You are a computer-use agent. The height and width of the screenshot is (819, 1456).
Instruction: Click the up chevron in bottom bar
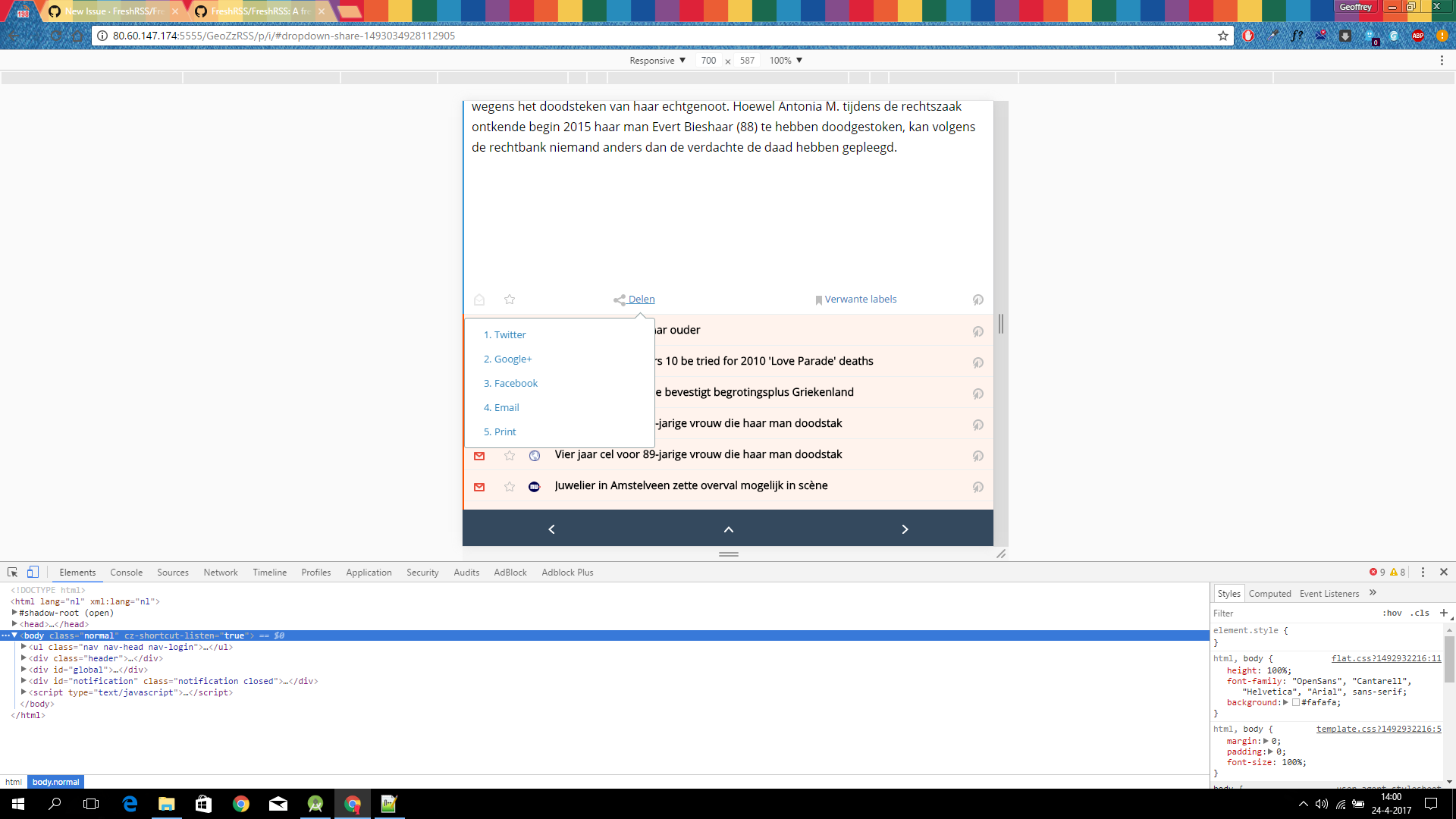pyautogui.click(x=728, y=529)
